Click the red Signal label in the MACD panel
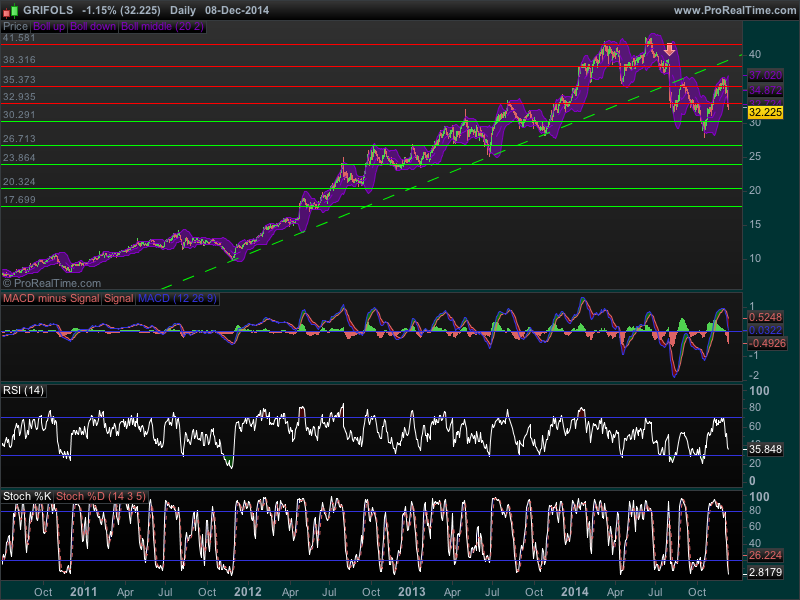The image size is (800, 600). tap(118, 298)
